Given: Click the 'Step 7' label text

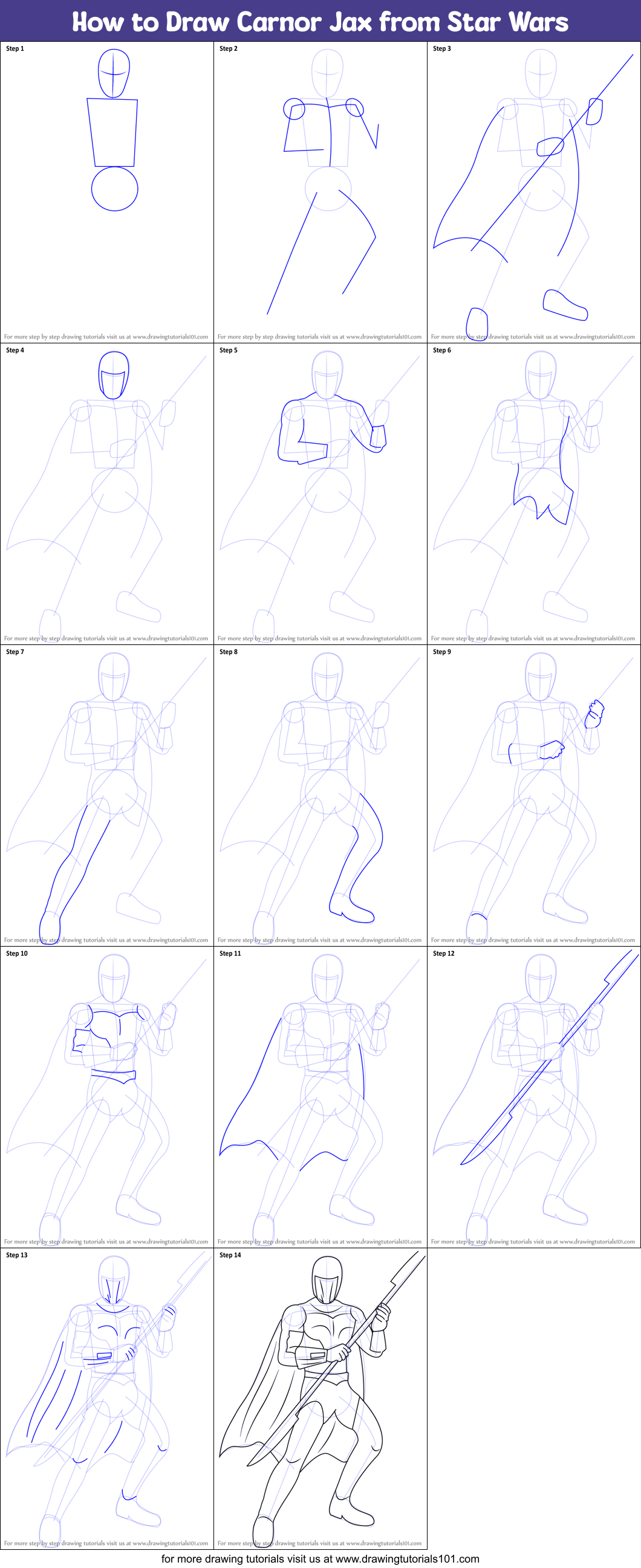Looking at the screenshot, I should (15, 652).
